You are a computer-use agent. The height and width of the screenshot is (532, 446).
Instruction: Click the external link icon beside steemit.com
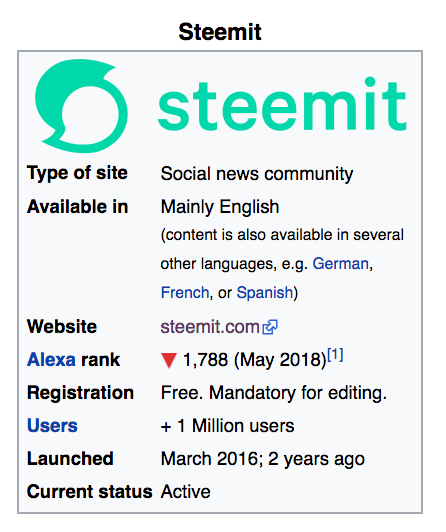[x=270, y=327]
